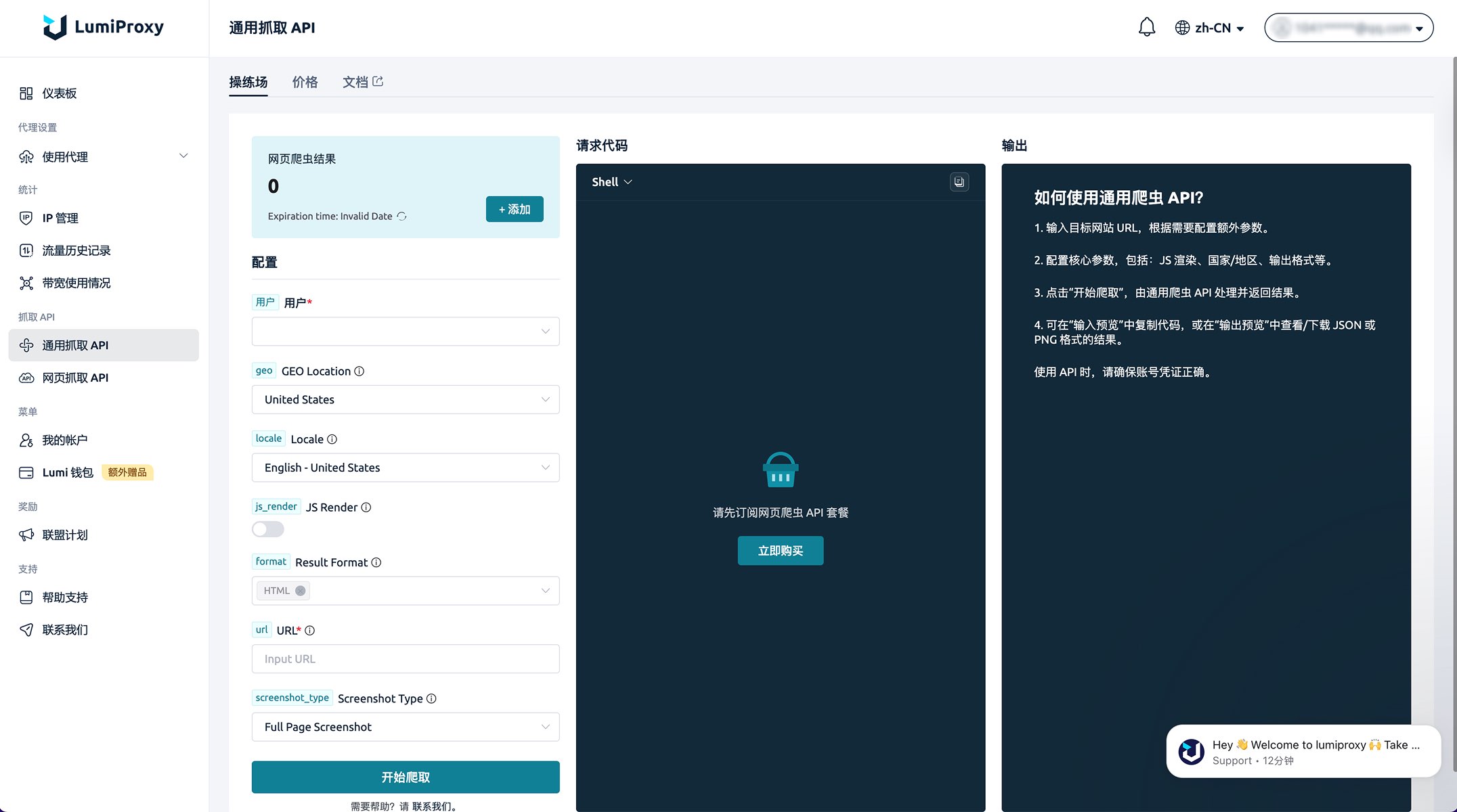Click the 立即购买 button

point(780,551)
